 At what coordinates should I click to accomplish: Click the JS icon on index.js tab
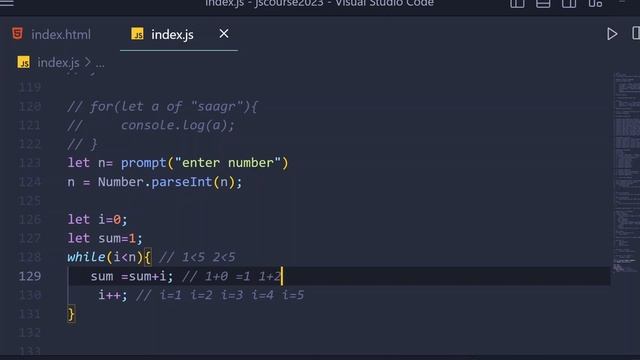click(x=137, y=34)
